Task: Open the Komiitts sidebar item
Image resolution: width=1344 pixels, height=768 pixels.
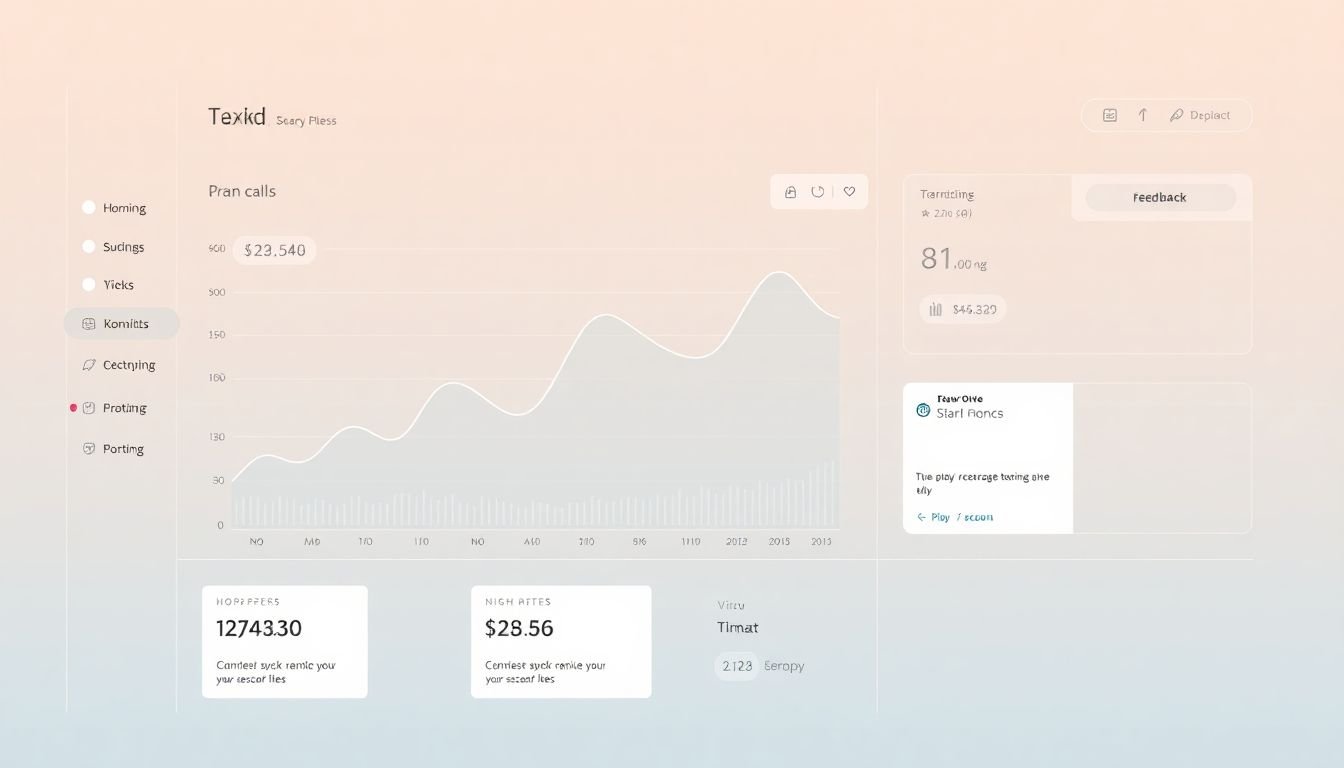Action: pos(121,324)
